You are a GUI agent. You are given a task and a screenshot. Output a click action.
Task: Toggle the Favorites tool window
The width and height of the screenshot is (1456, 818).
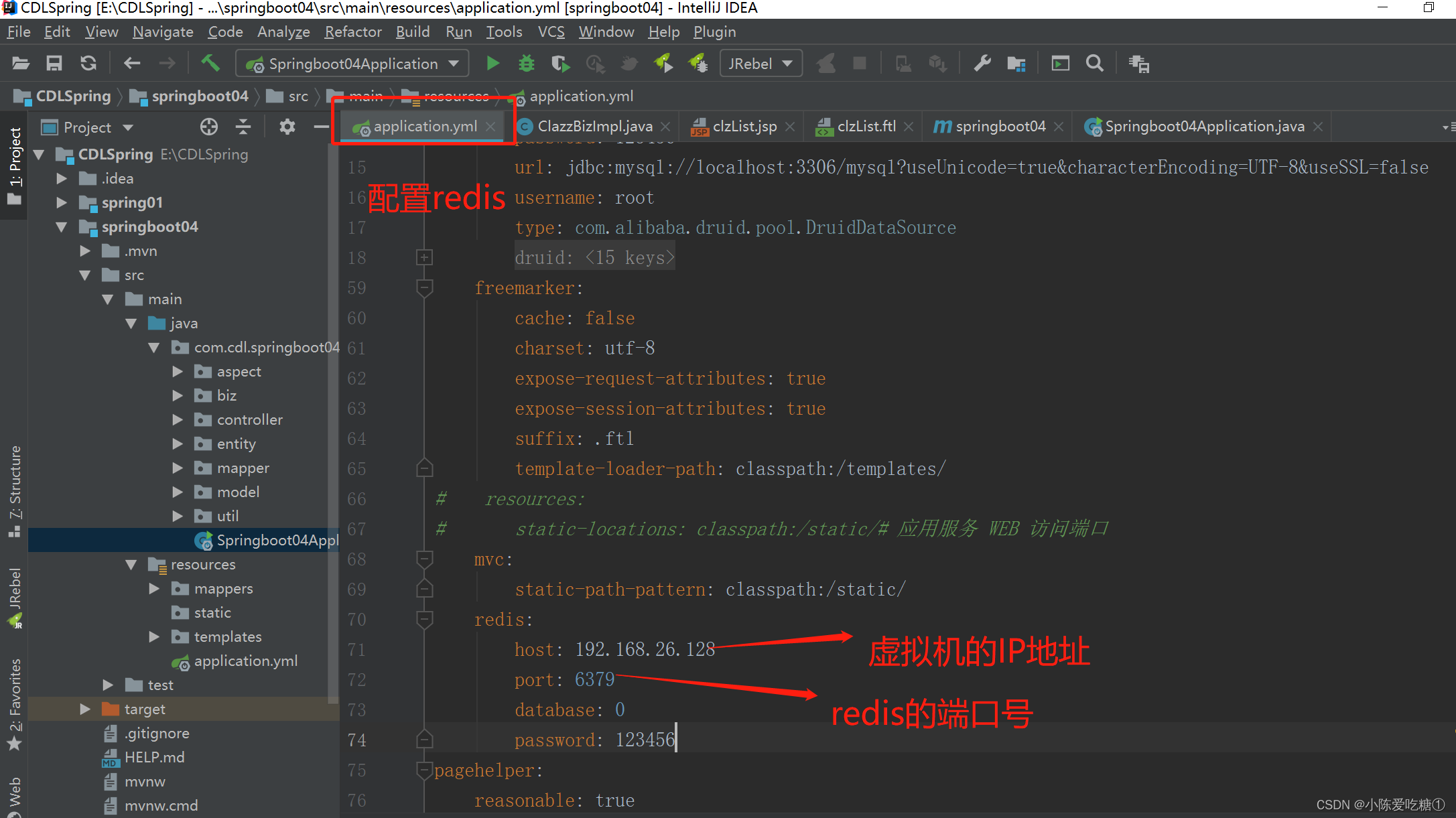(x=15, y=703)
